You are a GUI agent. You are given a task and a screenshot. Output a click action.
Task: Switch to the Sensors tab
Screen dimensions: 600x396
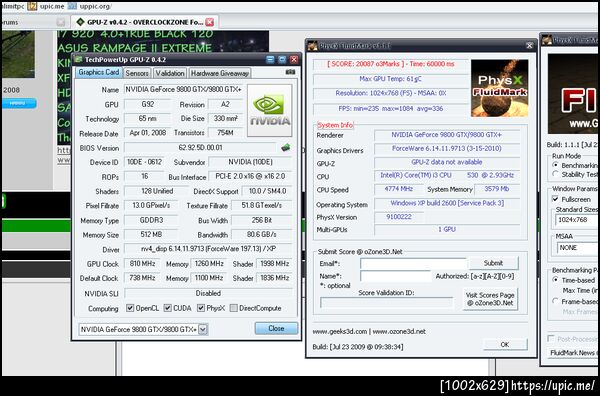coord(137,73)
